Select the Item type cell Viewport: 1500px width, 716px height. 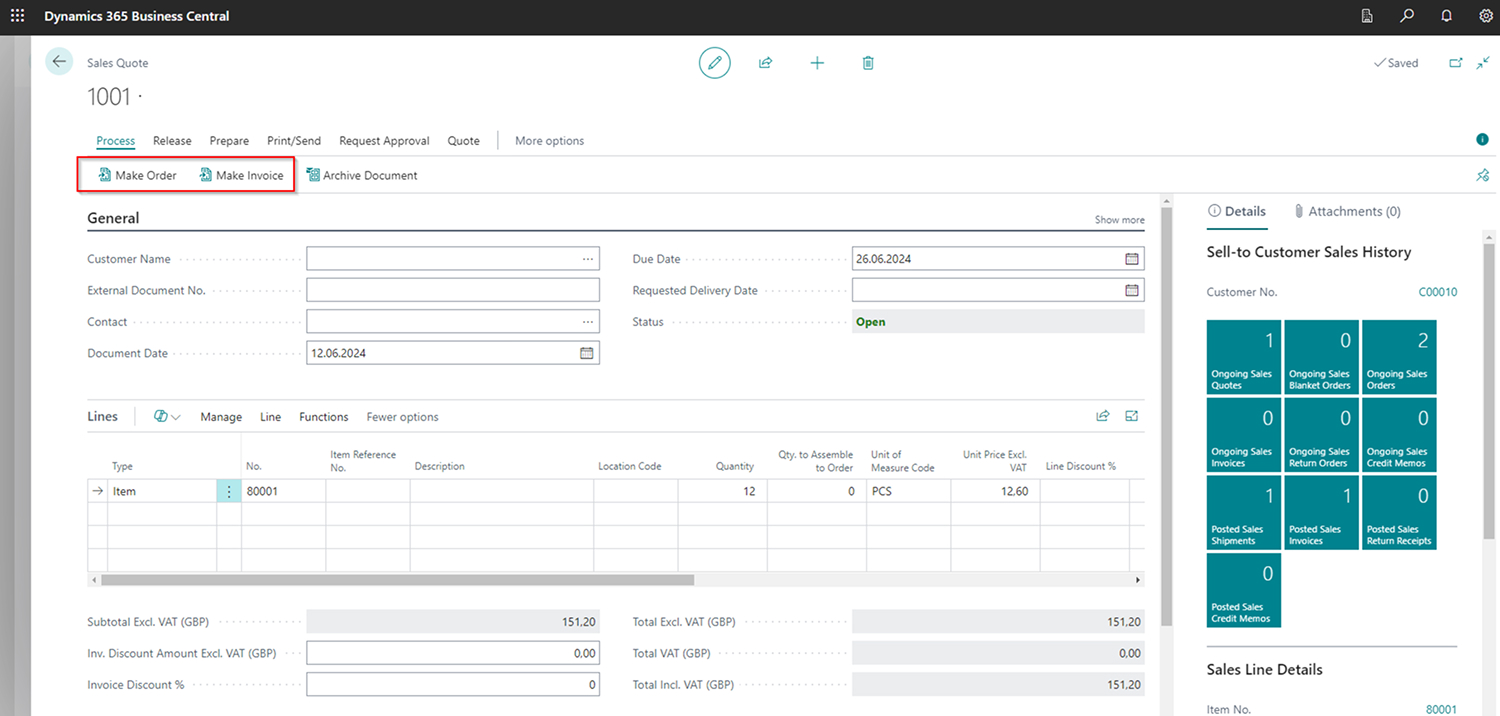162,491
